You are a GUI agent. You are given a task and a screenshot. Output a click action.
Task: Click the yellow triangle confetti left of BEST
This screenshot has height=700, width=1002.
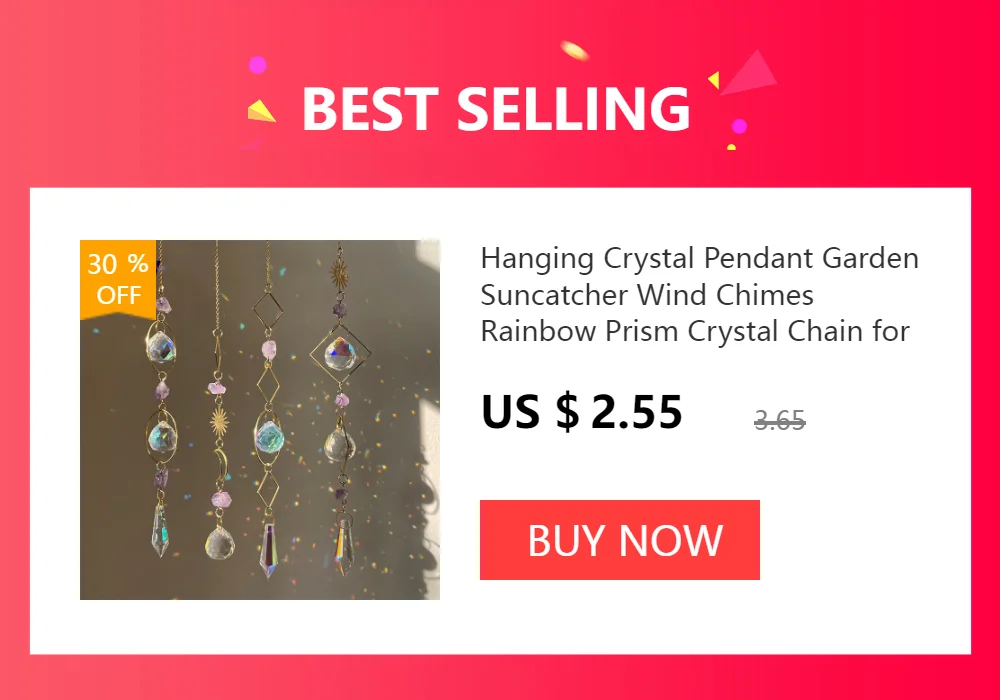click(x=261, y=111)
